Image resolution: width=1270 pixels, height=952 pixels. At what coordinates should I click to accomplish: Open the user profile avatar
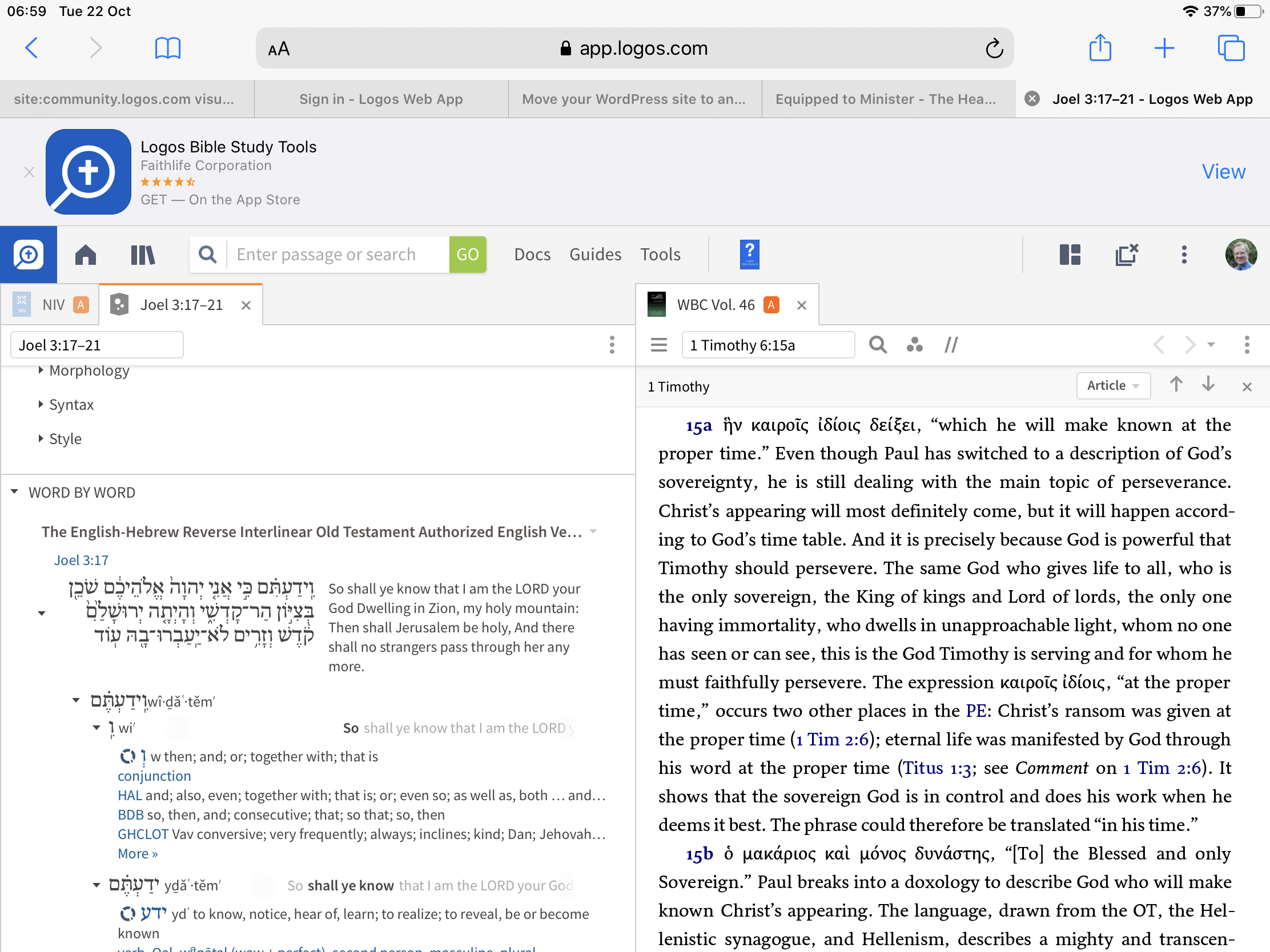coord(1241,254)
